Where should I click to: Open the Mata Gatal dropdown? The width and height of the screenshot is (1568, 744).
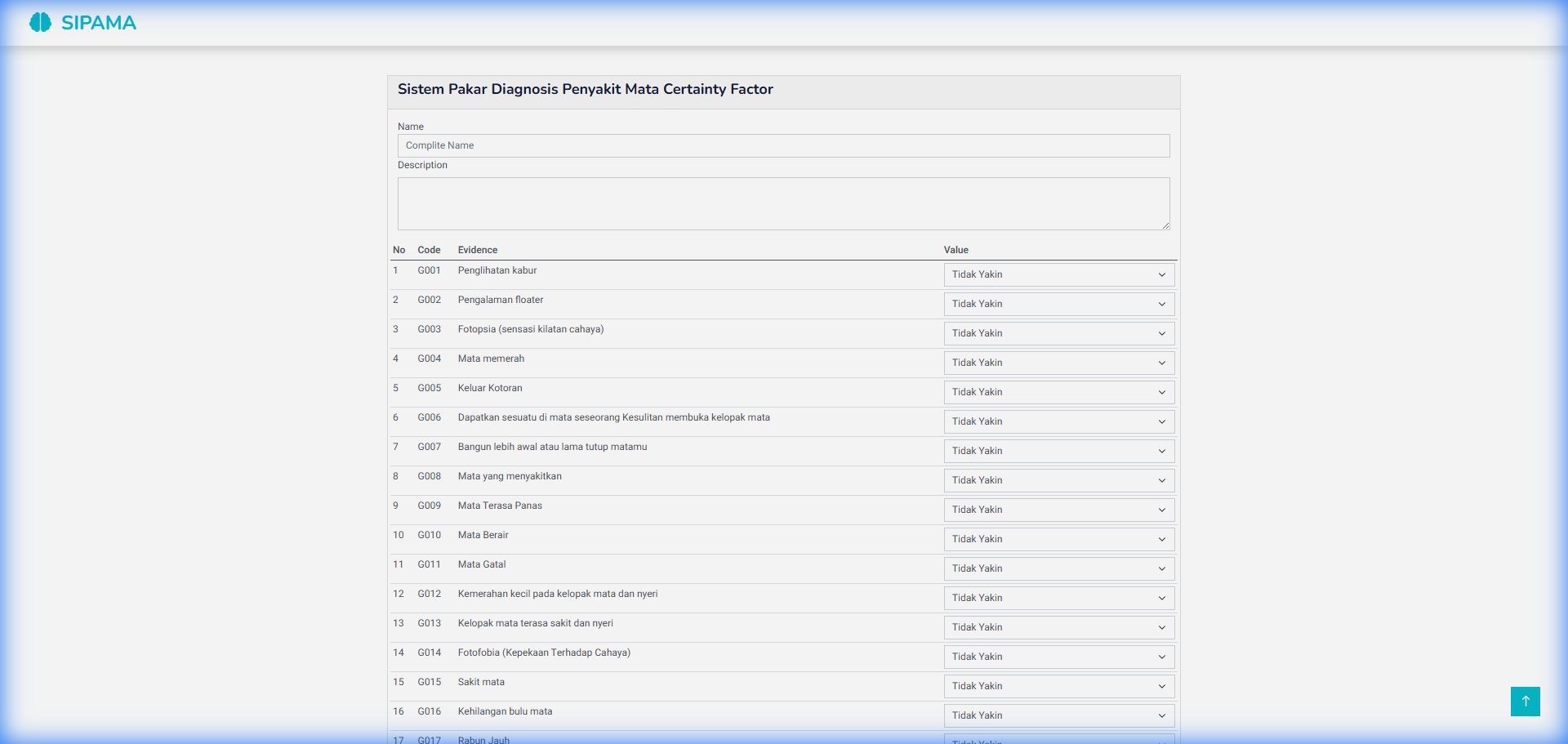pyautogui.click(x=1058, y=568)
